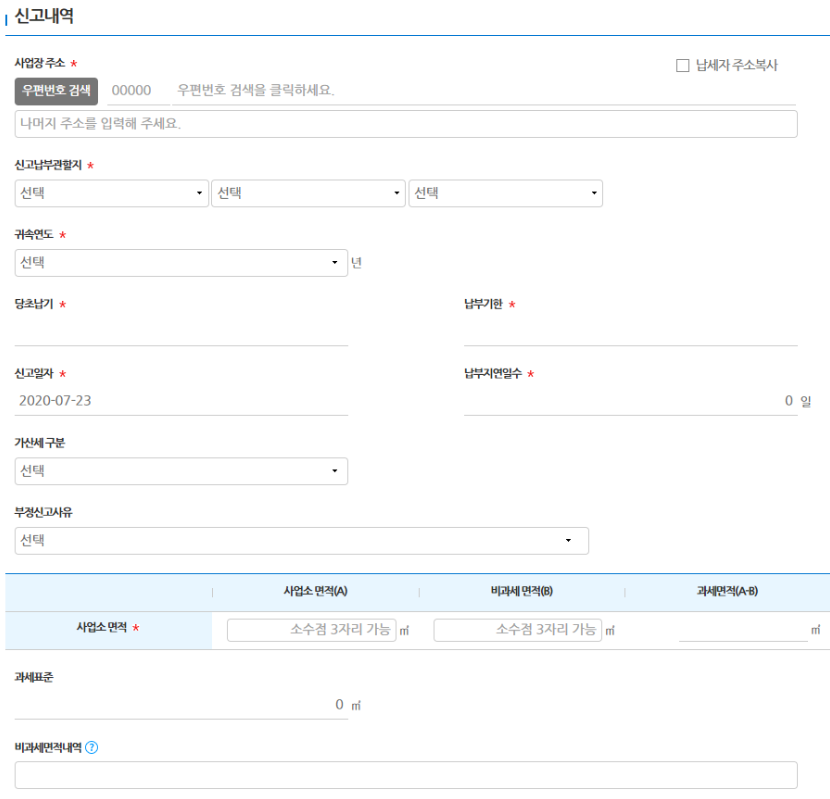The height and width of the screenshot is (799, 830).
Task: Click the 사업소 면적(A) column header
Action: [x=315, y=591]
